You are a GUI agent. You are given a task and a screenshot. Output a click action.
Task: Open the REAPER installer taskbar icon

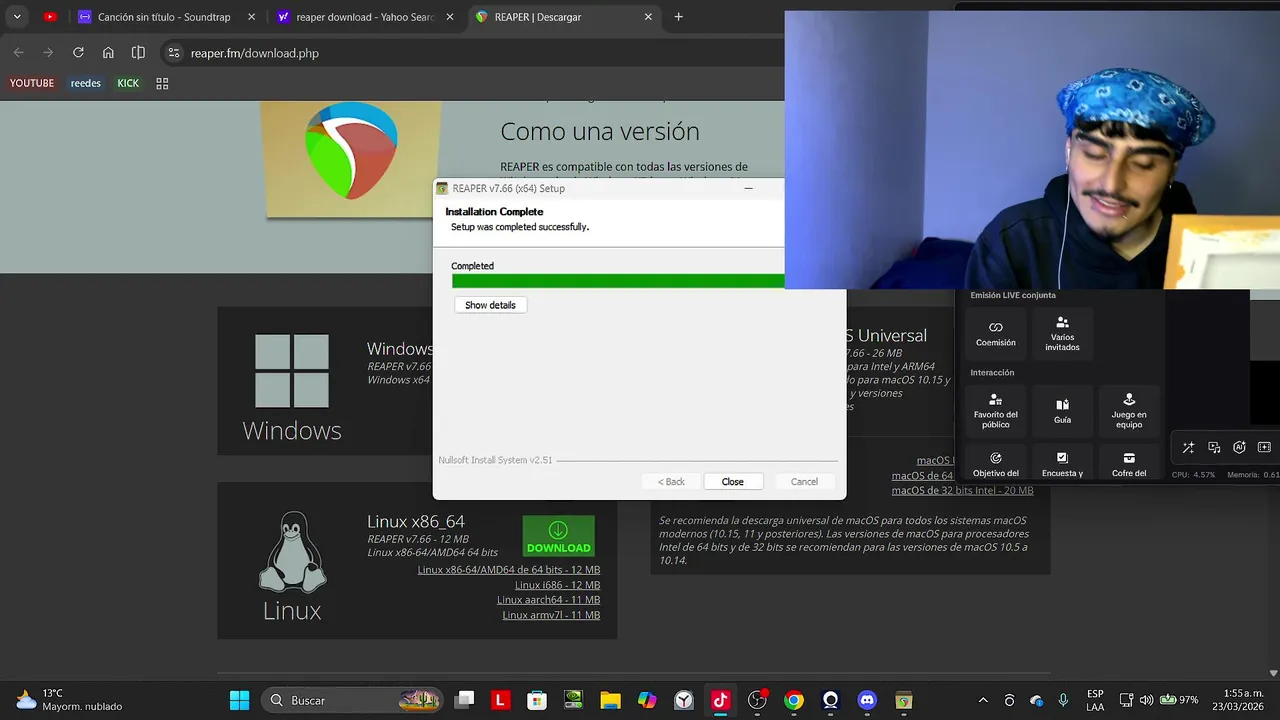coord(904,700)
